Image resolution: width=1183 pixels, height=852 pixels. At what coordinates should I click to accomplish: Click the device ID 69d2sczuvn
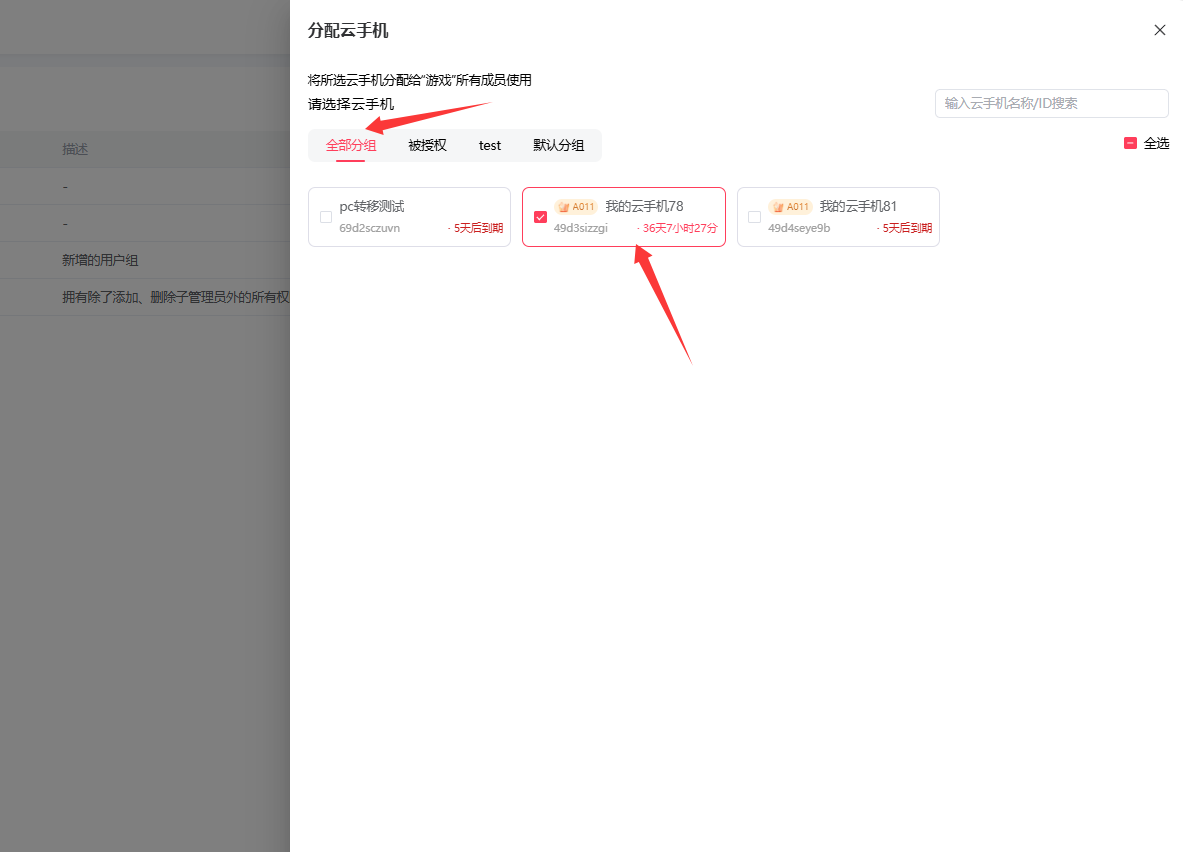click(369, 228)
